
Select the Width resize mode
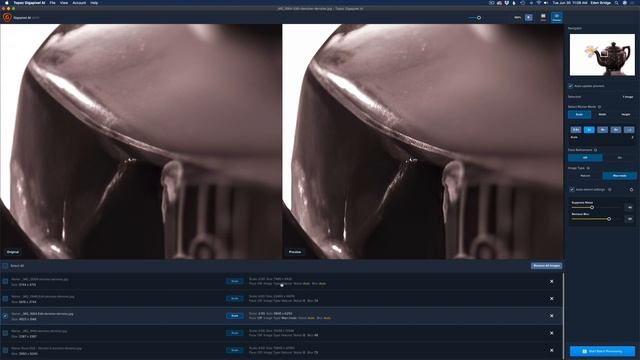tap(602, 115)
